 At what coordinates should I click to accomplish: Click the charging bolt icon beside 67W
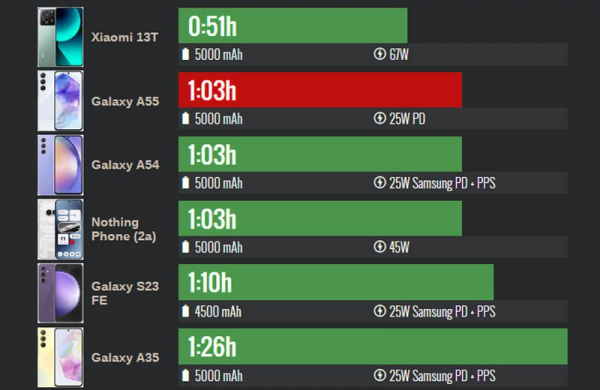tap(379, 54)
